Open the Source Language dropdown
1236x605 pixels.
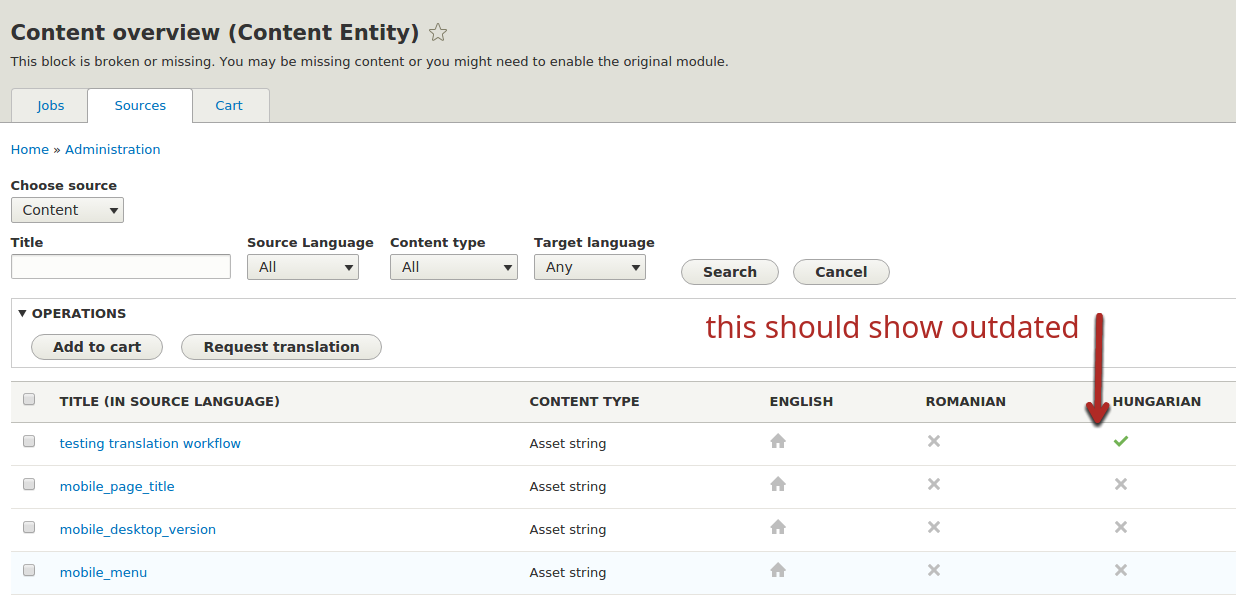[302, 267]
